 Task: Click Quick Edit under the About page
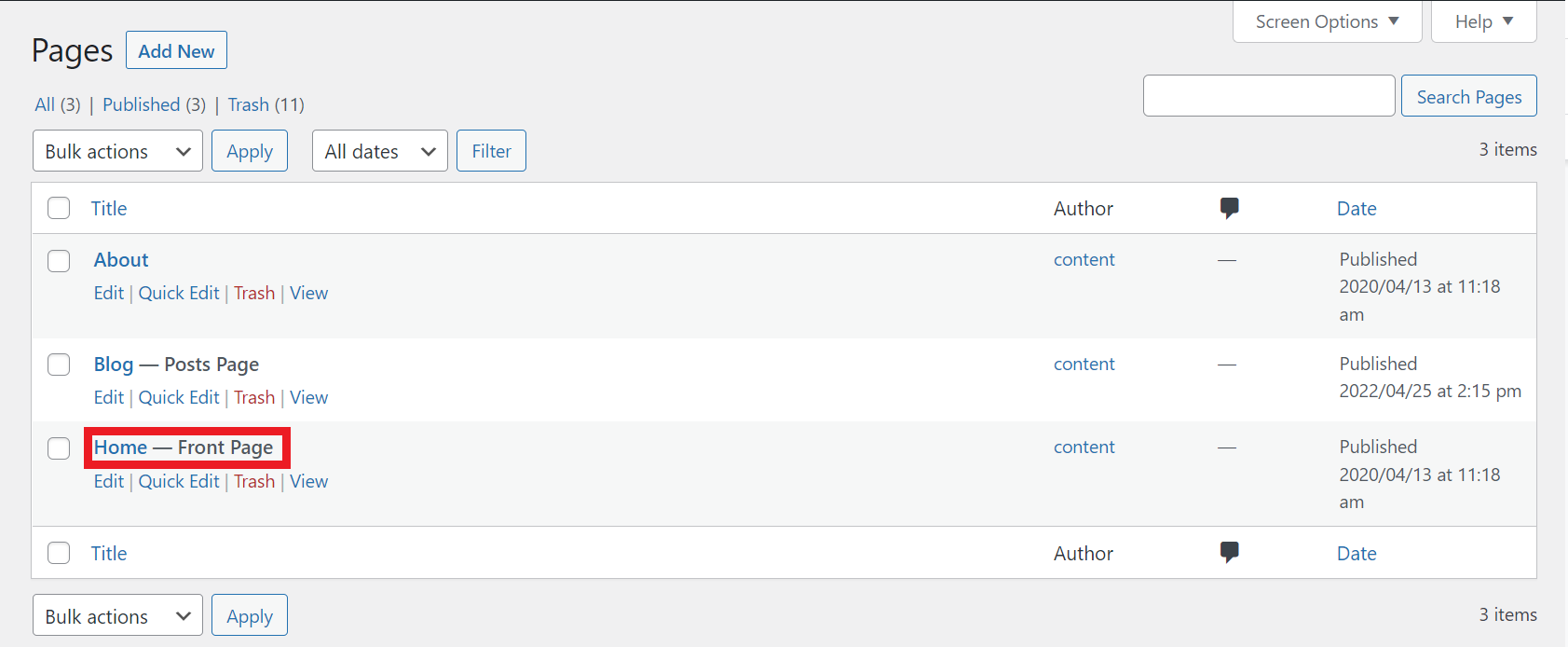[179, 293]
